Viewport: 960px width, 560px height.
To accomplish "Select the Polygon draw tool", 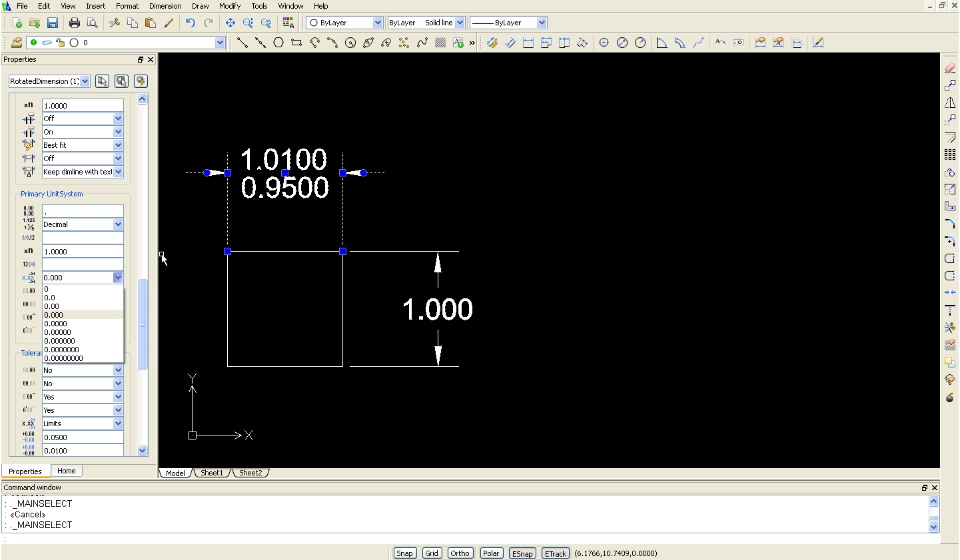I will (x=278, y=42).
